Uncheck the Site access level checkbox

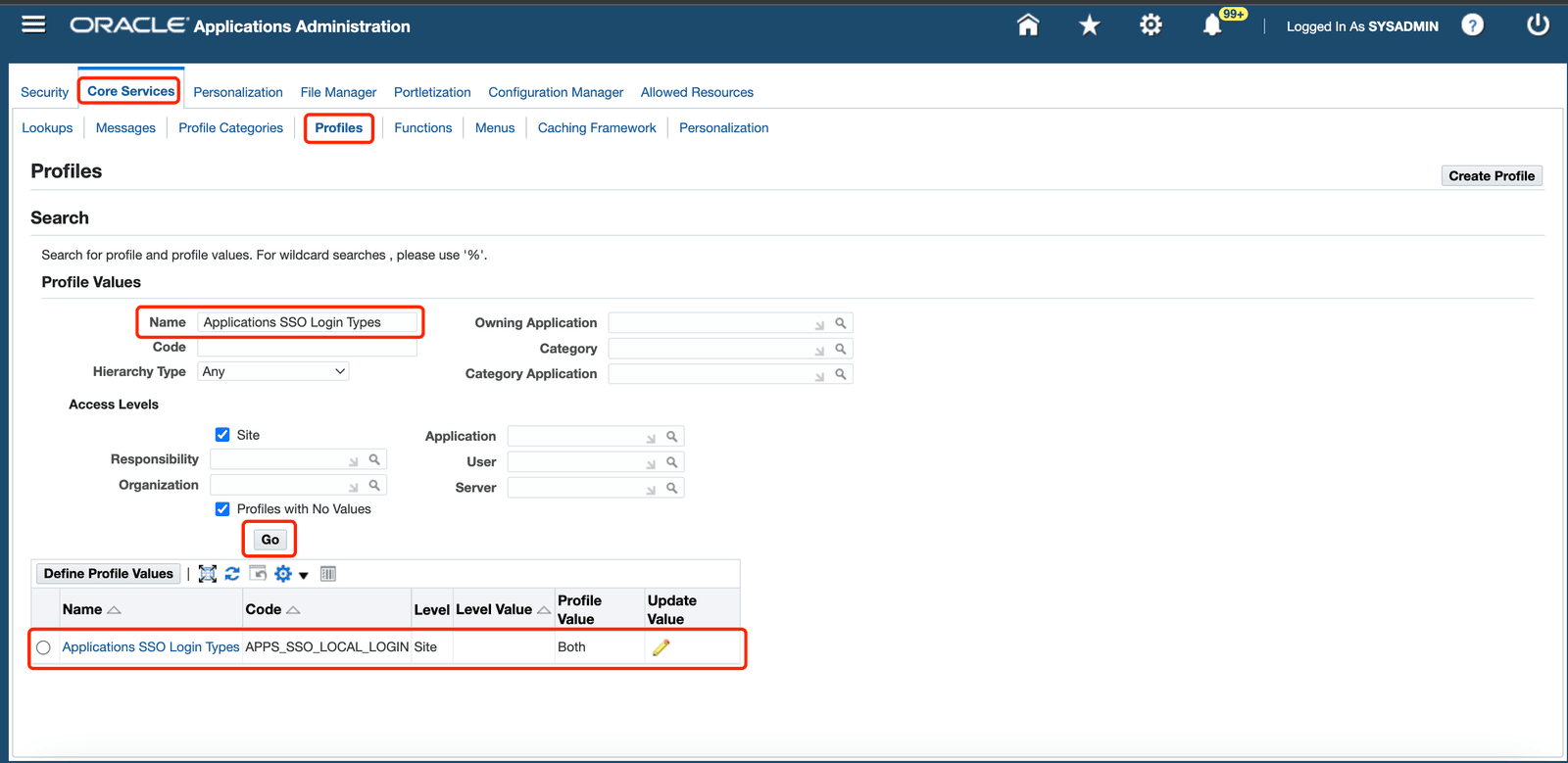click(x=222, y=435)
